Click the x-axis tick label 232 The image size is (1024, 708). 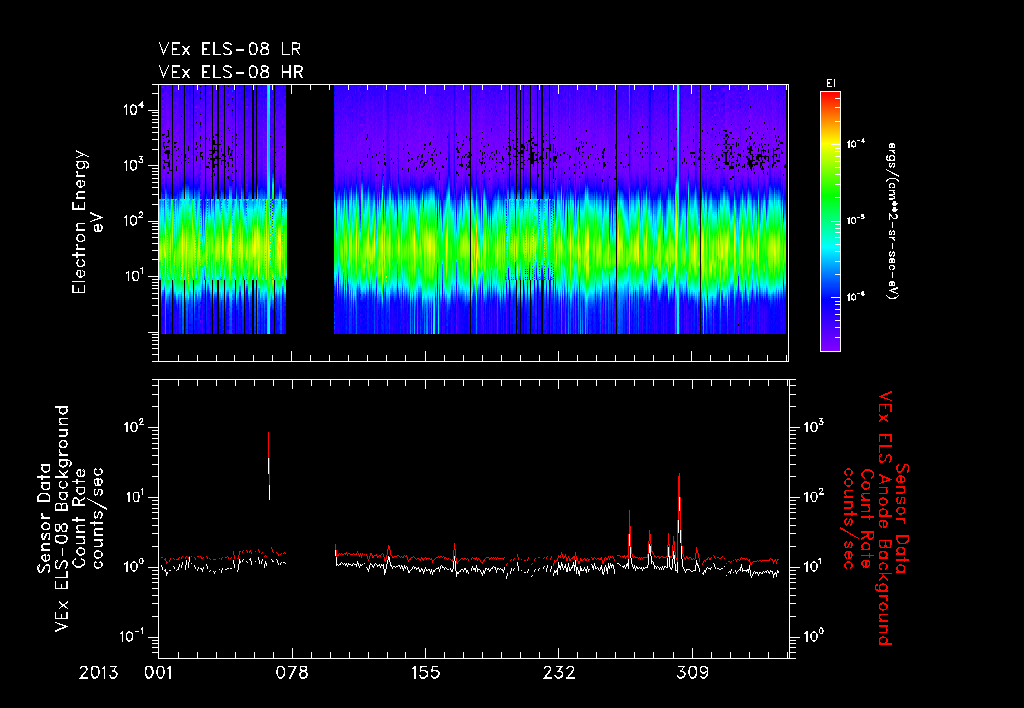point(558,673)
